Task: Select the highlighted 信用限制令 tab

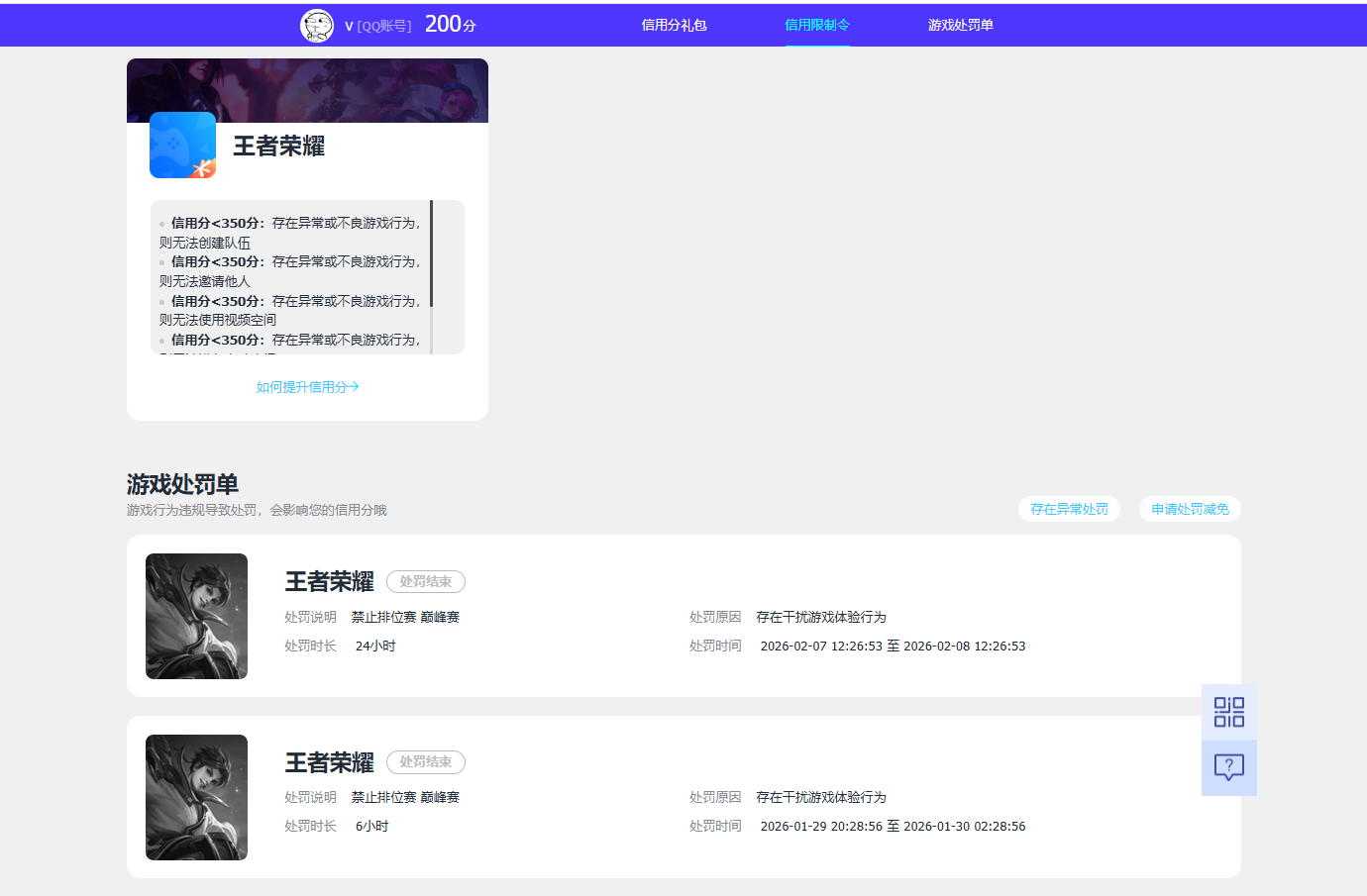Action: pos(817,27)
